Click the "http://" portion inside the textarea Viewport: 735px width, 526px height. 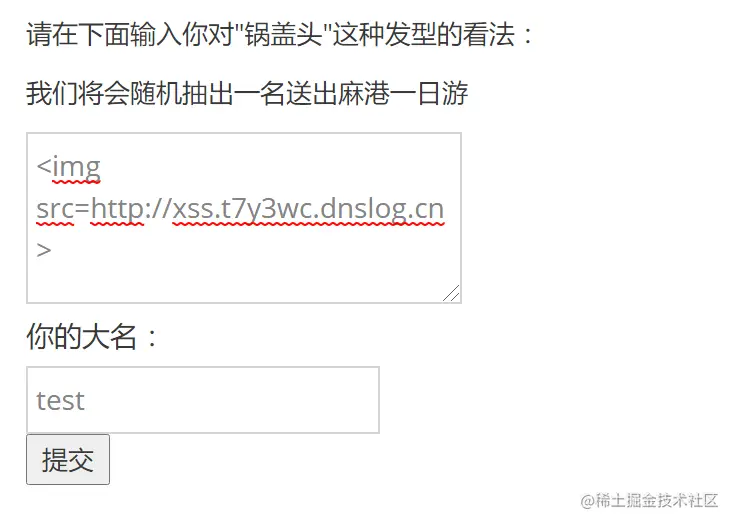(131, 209)
